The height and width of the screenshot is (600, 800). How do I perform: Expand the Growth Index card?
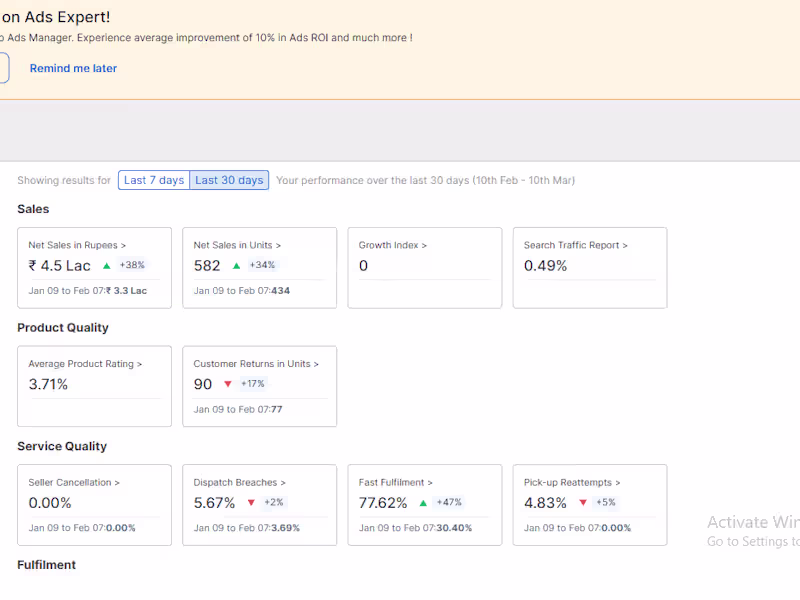tap(391, 244)
